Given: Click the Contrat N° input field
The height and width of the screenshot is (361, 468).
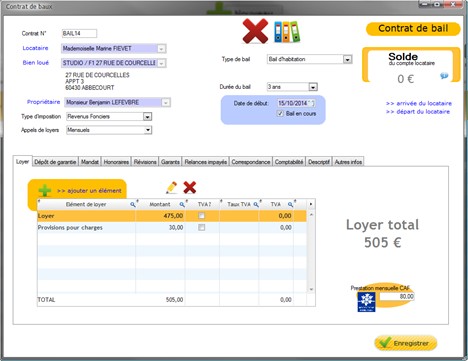Looking at the screenshot, I should [x=79, y=33].
